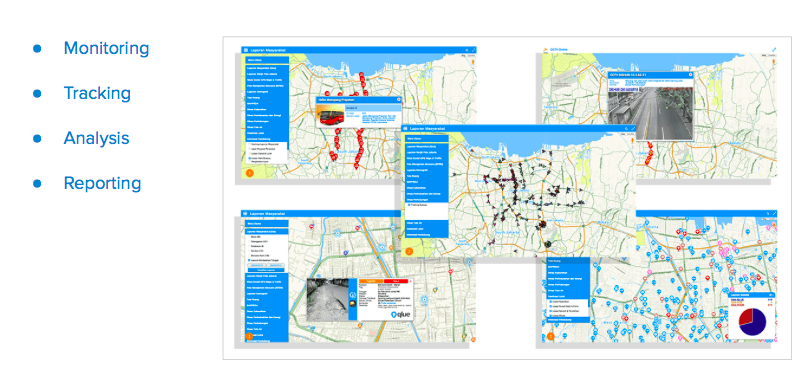Click the red bus picture in popup
The height and width of the screenshot is (368, 805).
(x=330, y=115)
